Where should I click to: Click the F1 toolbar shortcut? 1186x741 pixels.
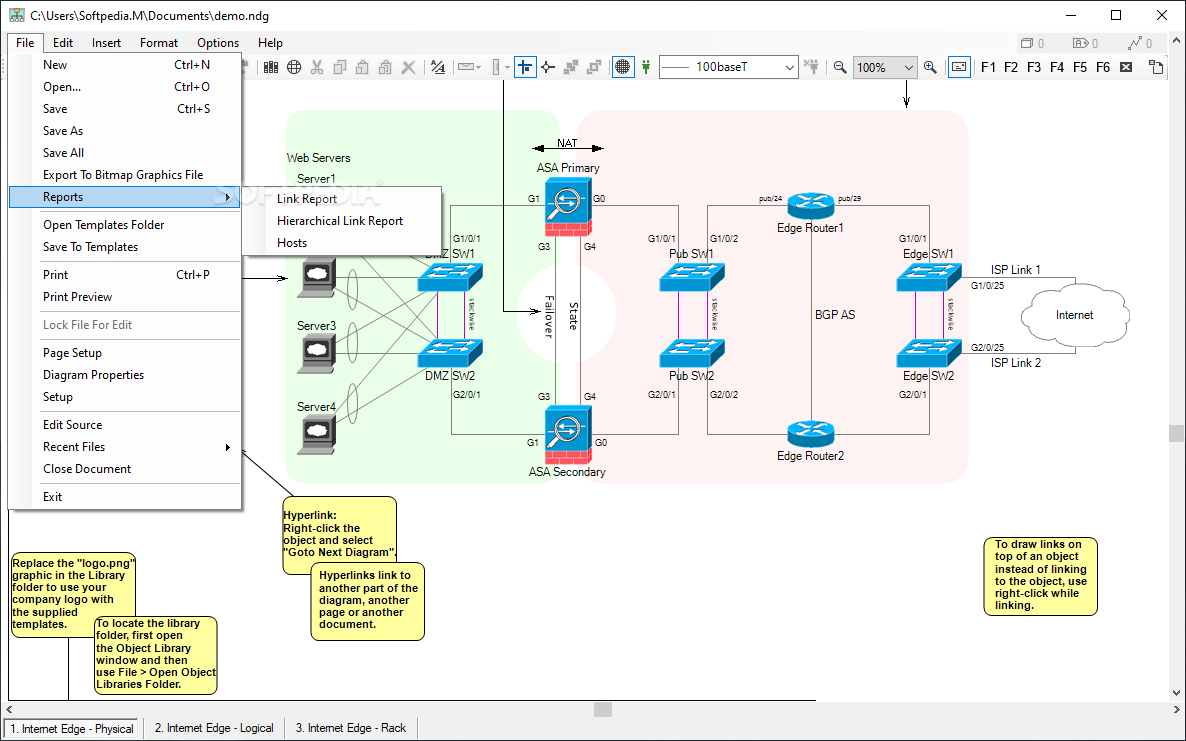tap(988, 67)
